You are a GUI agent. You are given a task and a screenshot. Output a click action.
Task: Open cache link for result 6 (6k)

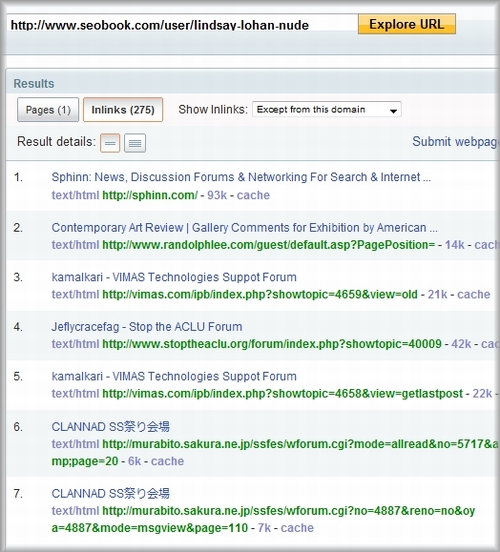coord(167,461)
